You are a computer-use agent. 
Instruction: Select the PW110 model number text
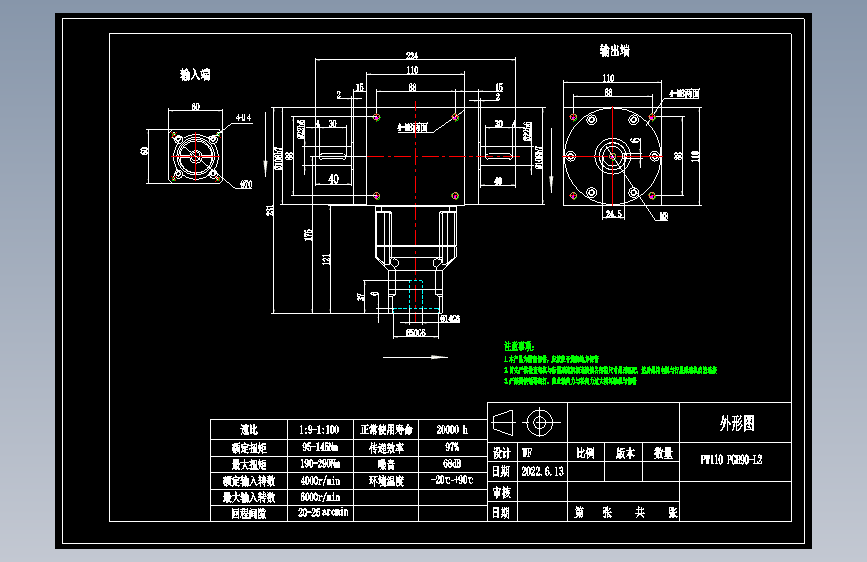coord(731,460)
